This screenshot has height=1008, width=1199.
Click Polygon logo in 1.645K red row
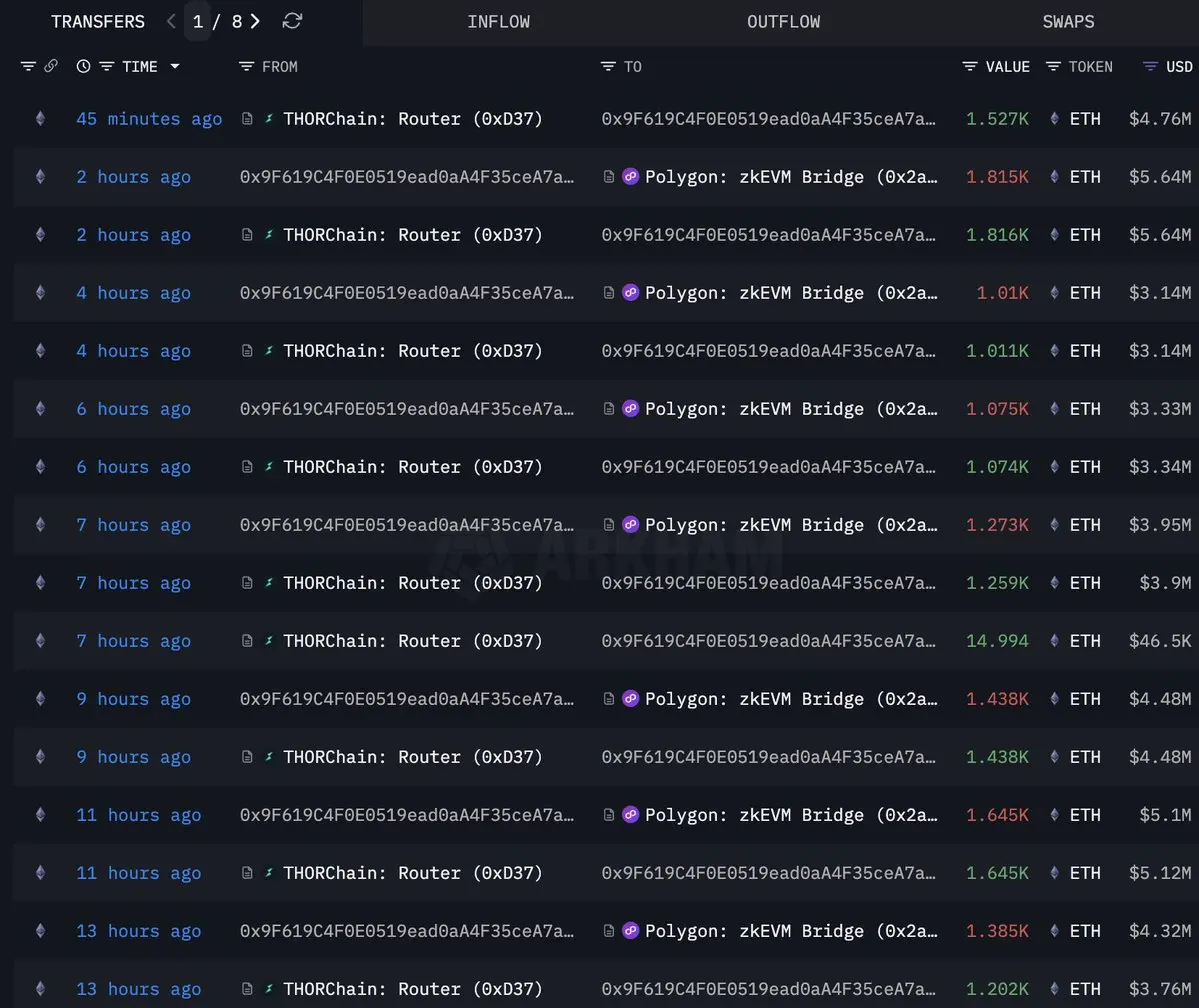[630, 815]
